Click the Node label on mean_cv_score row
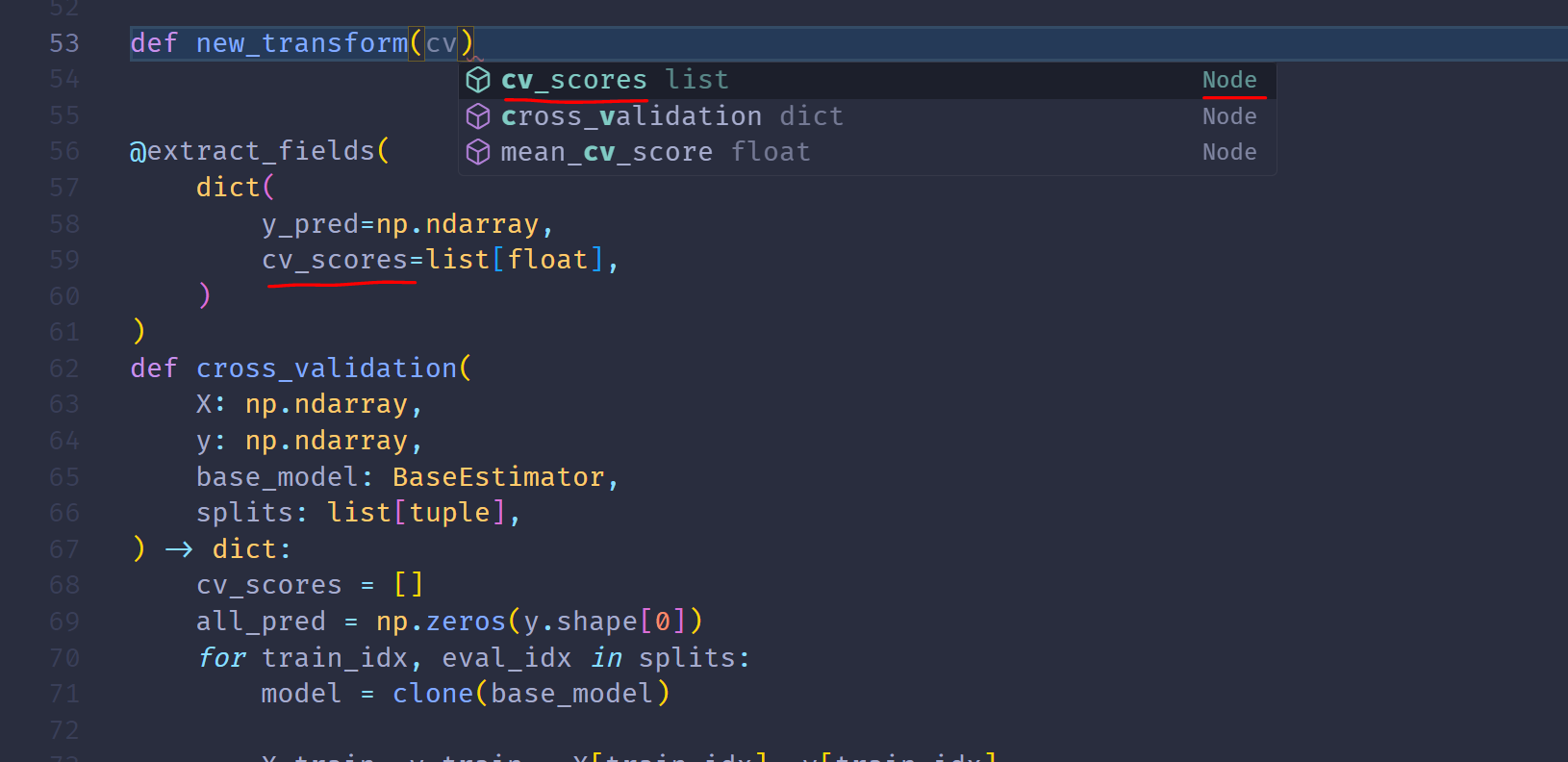 pyautogui.click(x=1228, y=152)
